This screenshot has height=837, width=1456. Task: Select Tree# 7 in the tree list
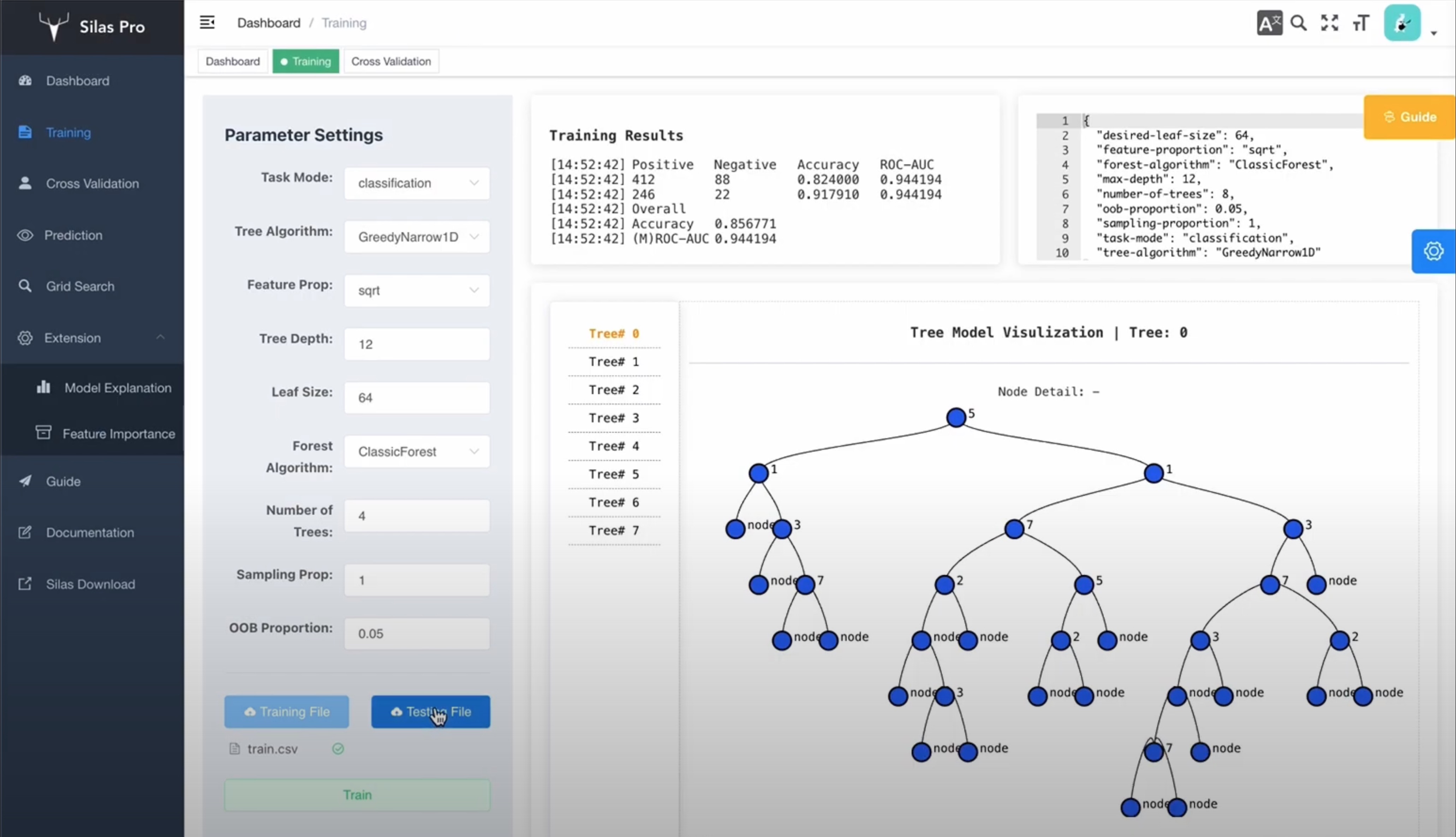point(614,530)
